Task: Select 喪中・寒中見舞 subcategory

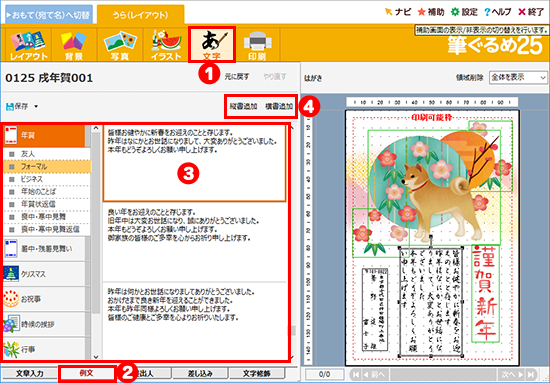Action: (47, 217)
